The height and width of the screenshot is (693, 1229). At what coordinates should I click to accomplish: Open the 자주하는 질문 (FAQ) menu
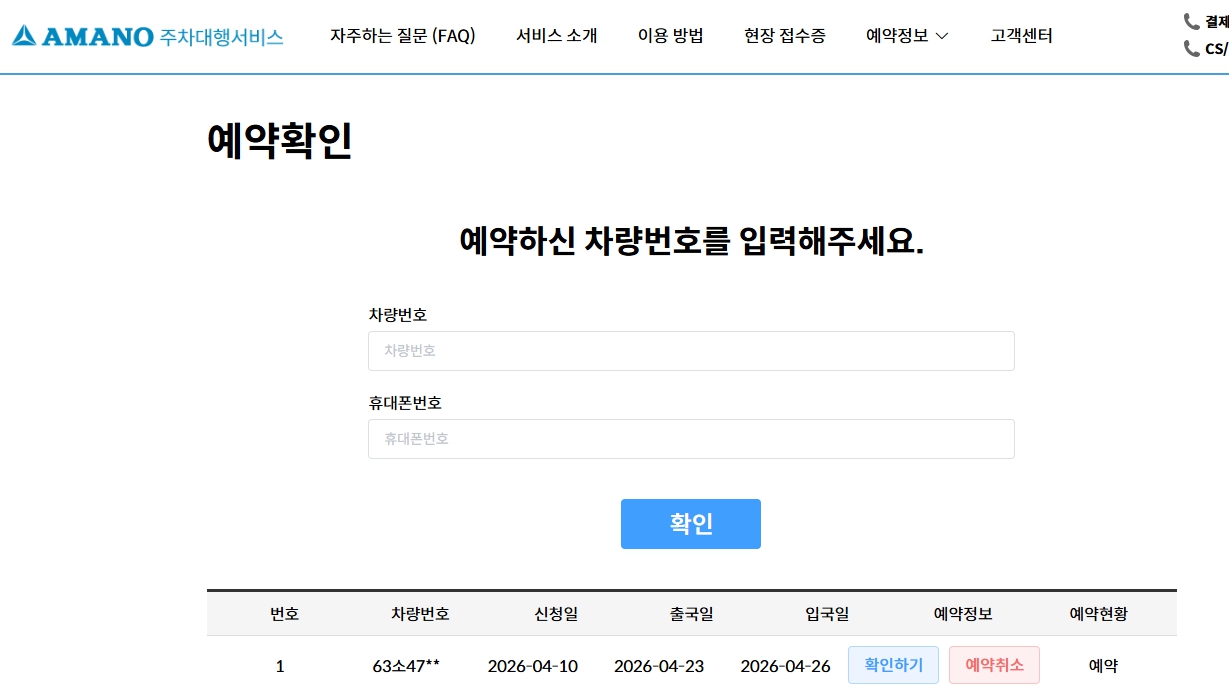coord(403,36)
